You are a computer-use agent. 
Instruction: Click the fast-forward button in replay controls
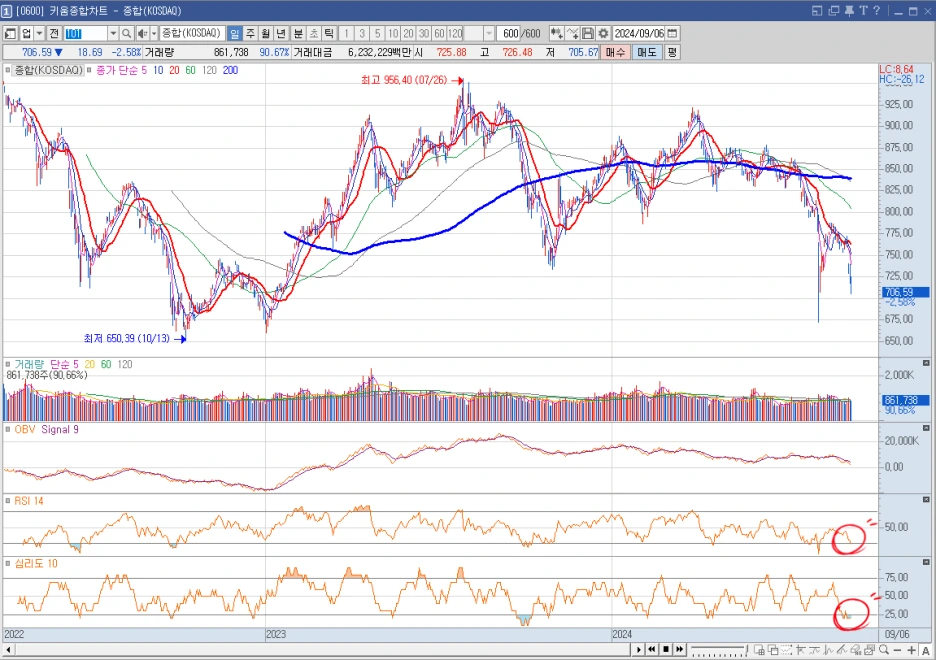pyautogui.click(x=679, y=649)
